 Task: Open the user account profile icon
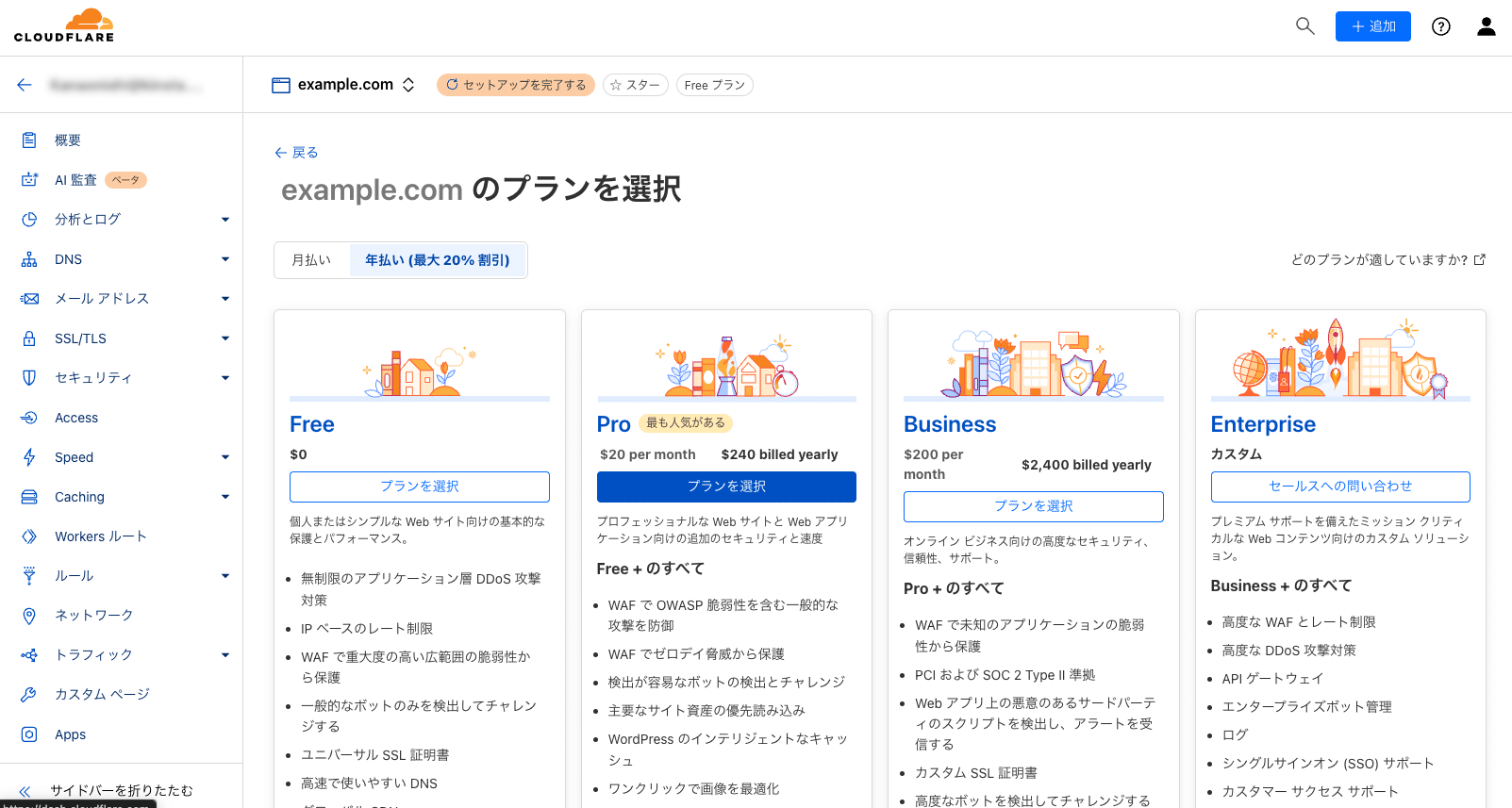[1486, 26]
